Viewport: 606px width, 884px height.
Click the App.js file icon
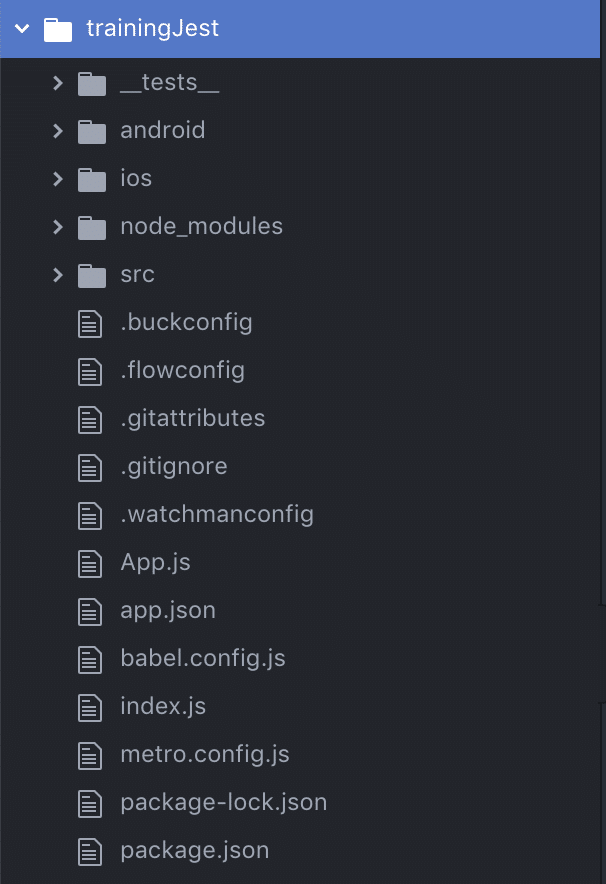[91, 563]
